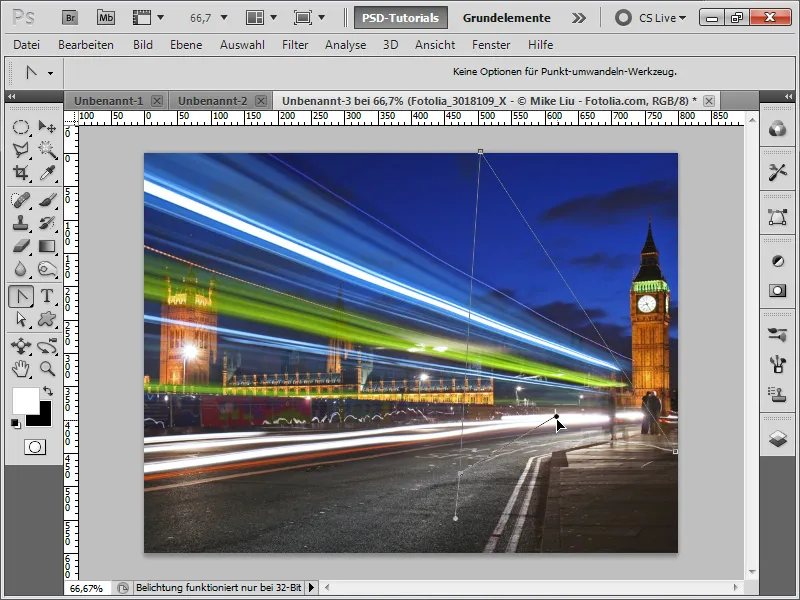Select the Sponge tool

(x=47, y=269)
